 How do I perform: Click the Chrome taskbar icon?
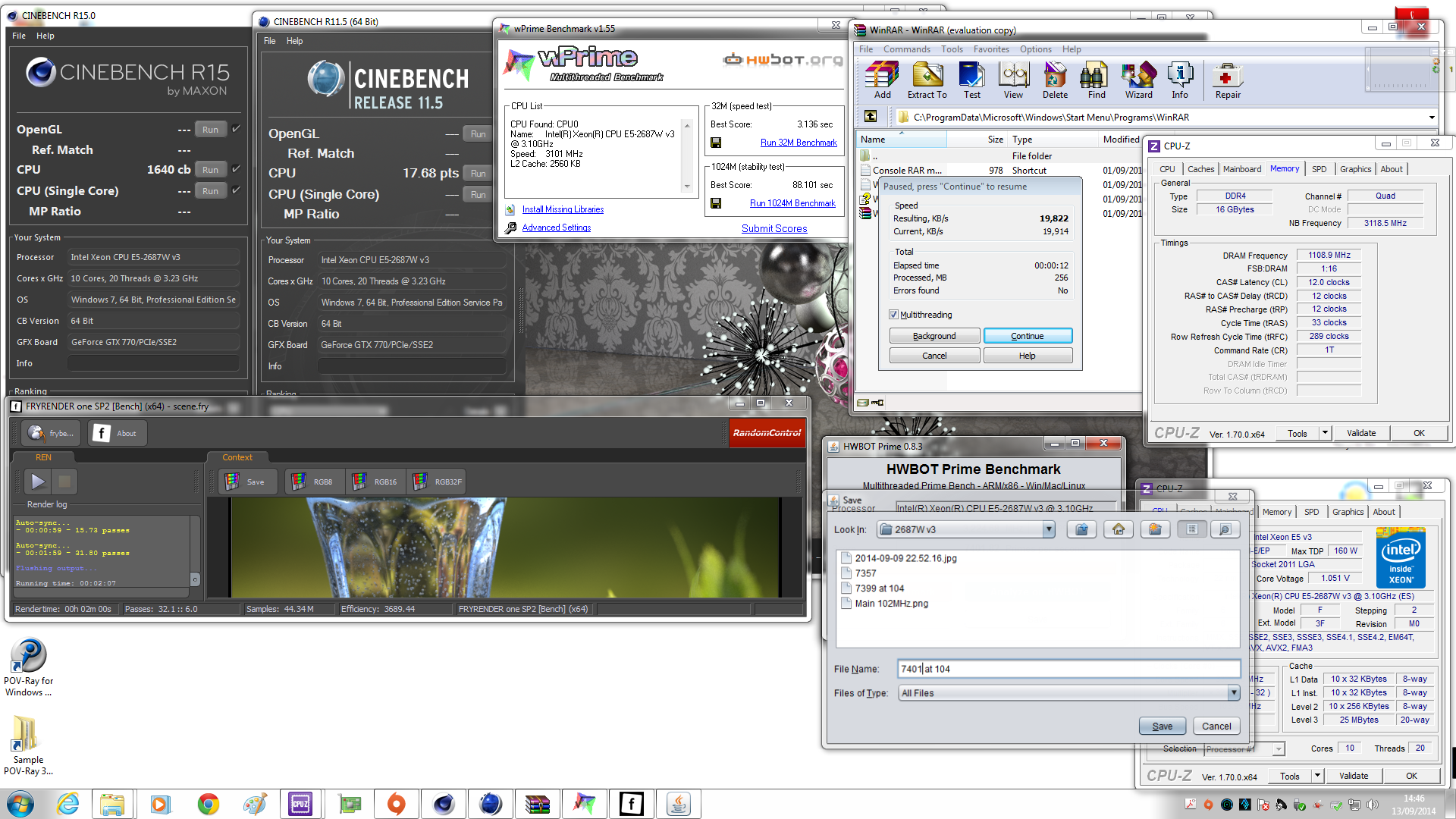coord(208,804)
